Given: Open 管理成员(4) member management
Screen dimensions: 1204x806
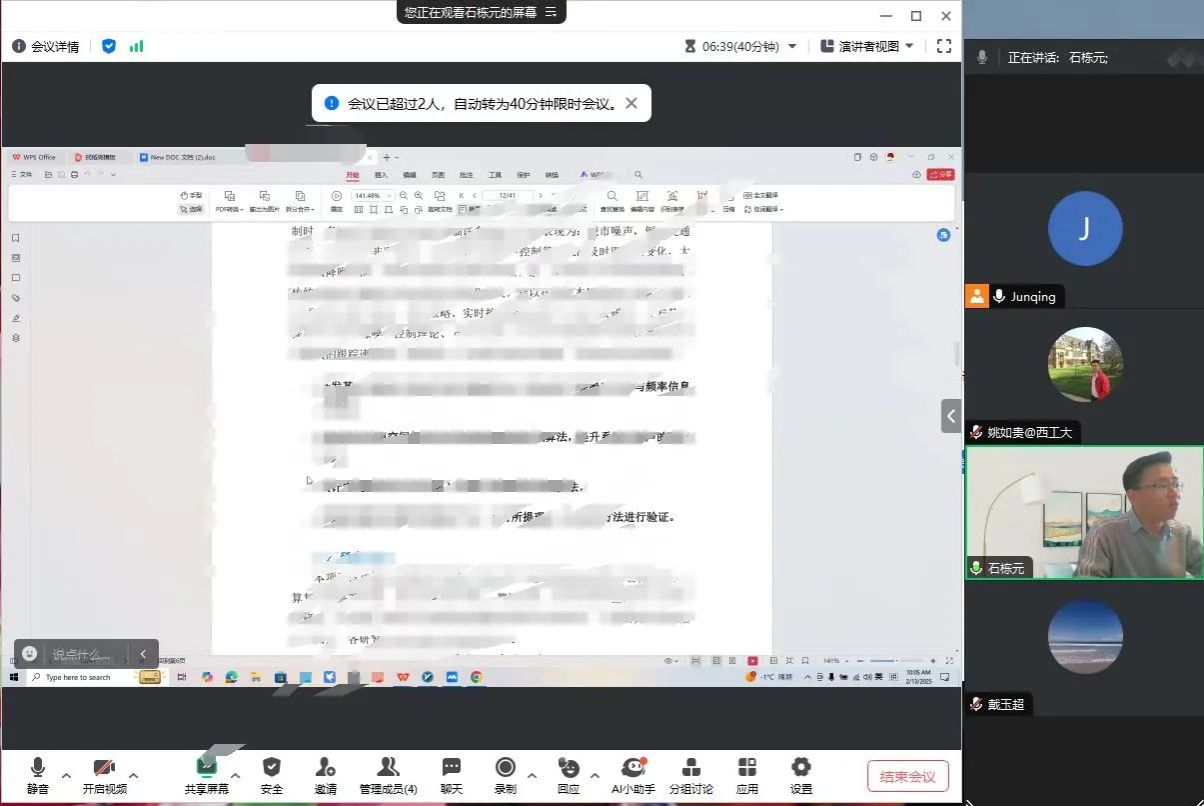Looking at the screenshot, I should [388, 768].
